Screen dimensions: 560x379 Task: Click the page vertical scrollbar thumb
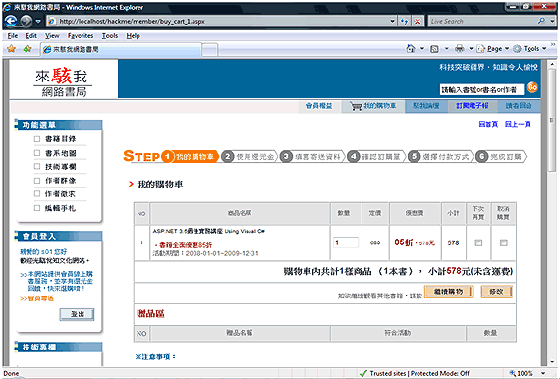(551, 120)
